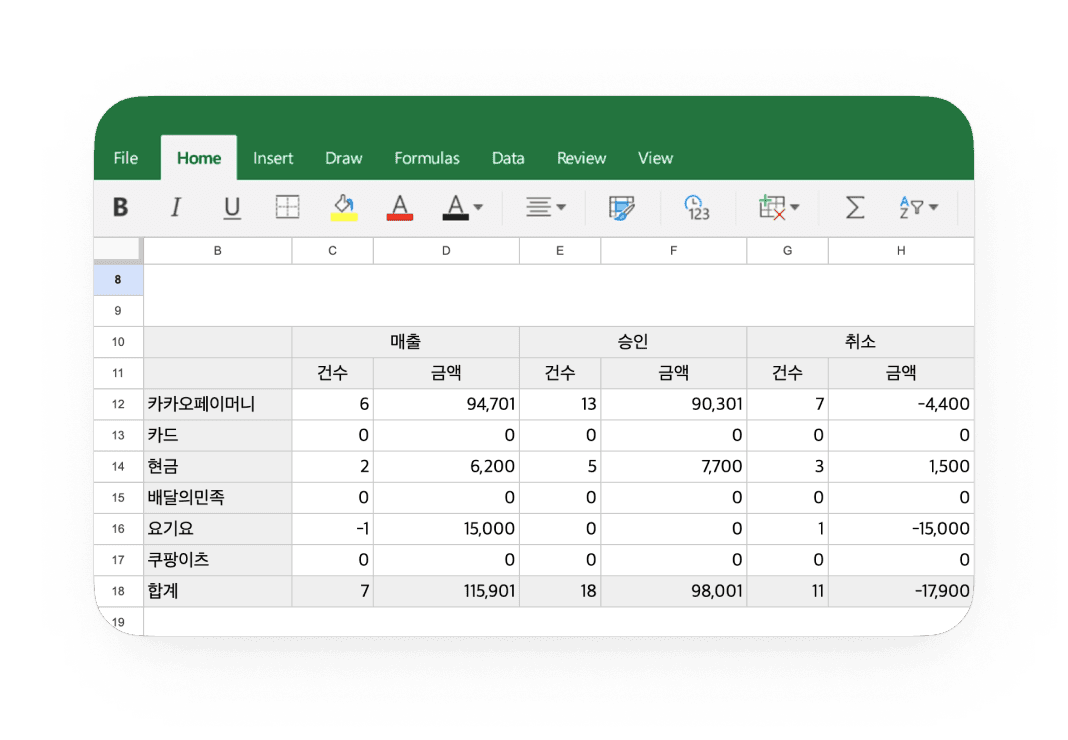Select the 카카오페이머니 cell
Screen dimensions: 1068x740
pyautogui.click(x=218, y=405)
